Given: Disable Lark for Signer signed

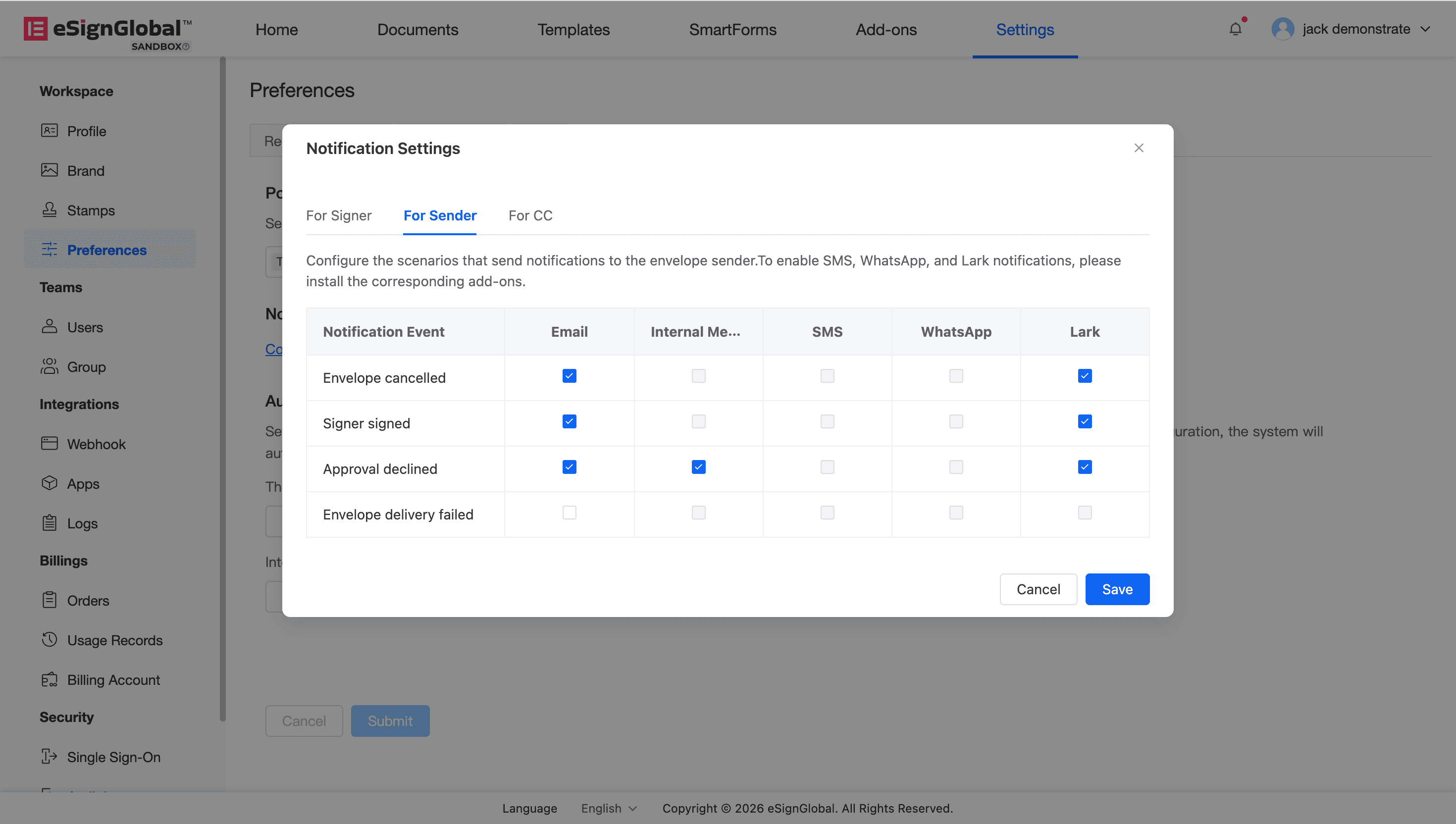Looking at the screenshot, I should [1085, 421].
